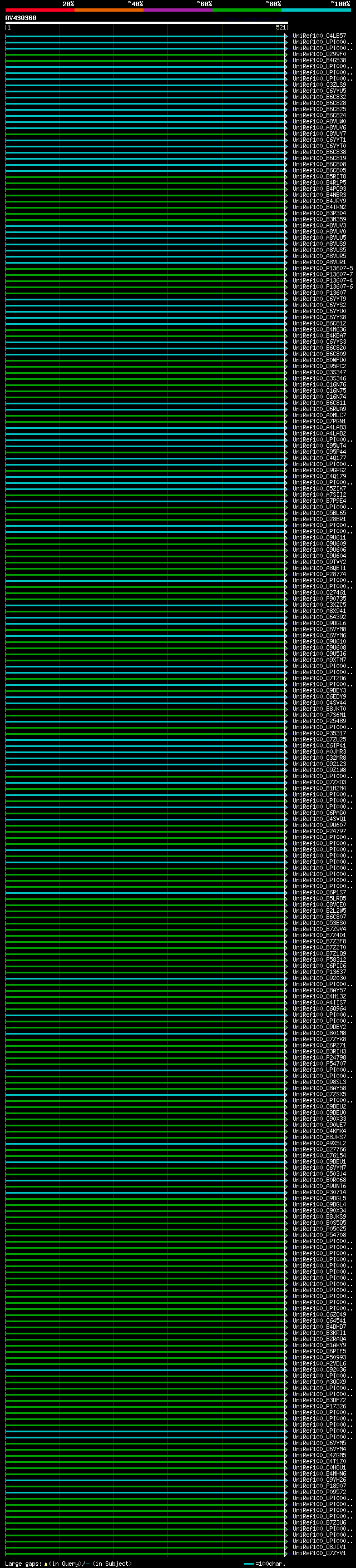Click the white query sequence bar
The height and width of the screenshot is (1568, 356).
[x=147, y=22]
